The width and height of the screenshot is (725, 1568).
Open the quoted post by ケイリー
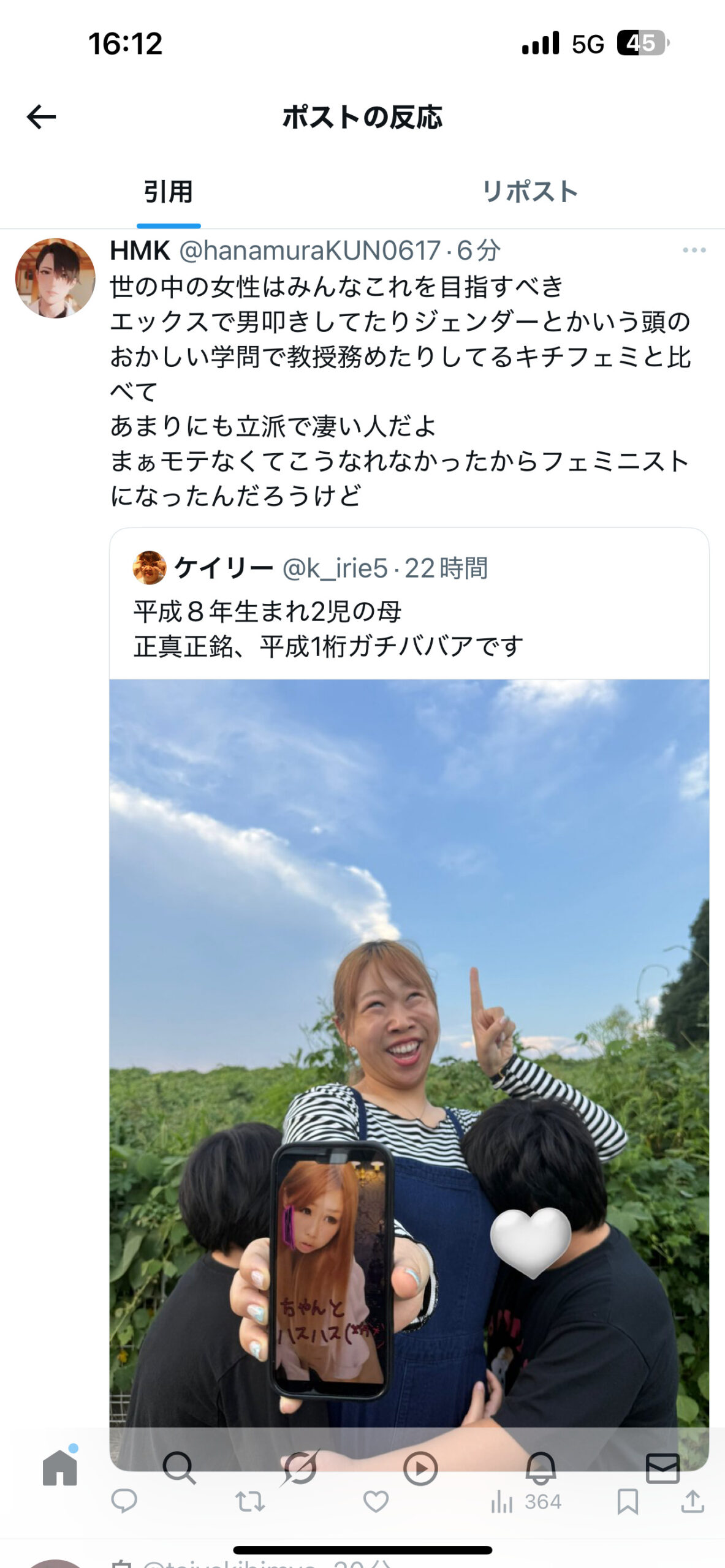click(409, 603)
